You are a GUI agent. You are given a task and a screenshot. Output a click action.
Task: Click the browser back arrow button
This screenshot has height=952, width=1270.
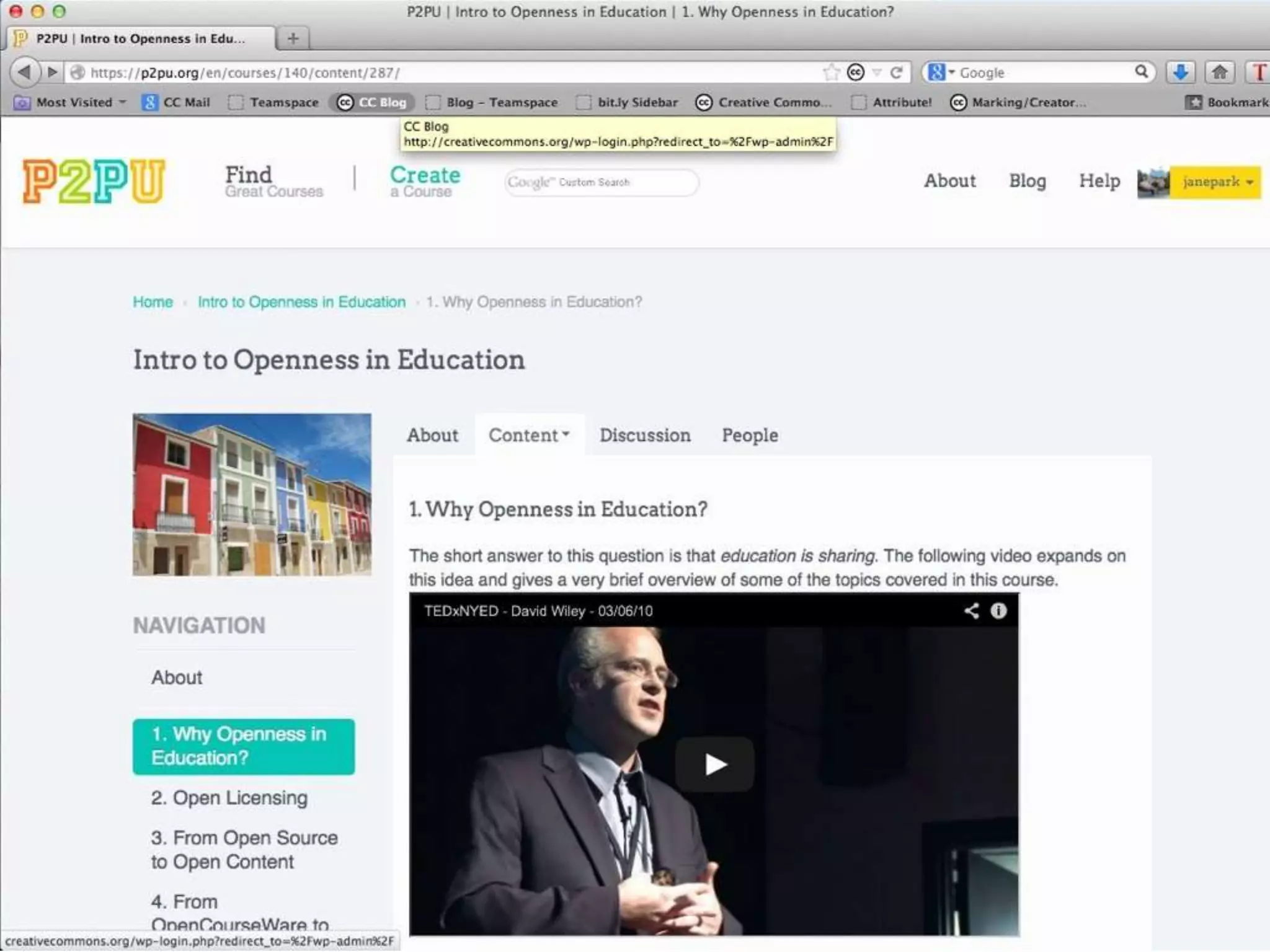[25, 72]
